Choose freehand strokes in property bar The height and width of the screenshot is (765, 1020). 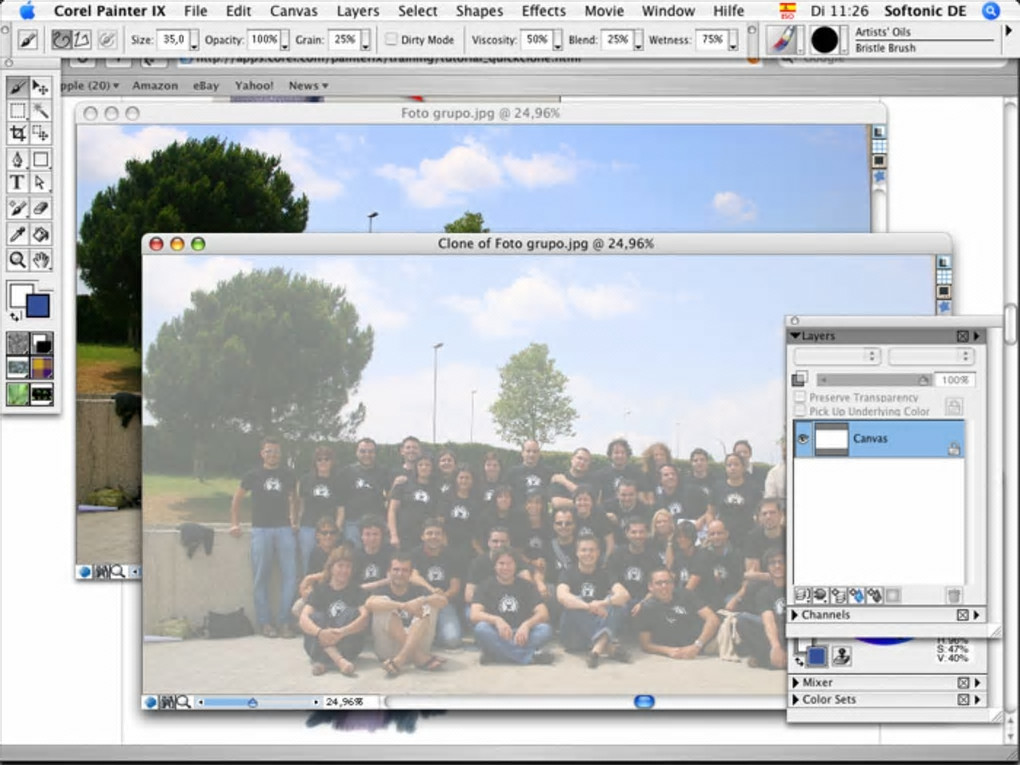point(62,40)
